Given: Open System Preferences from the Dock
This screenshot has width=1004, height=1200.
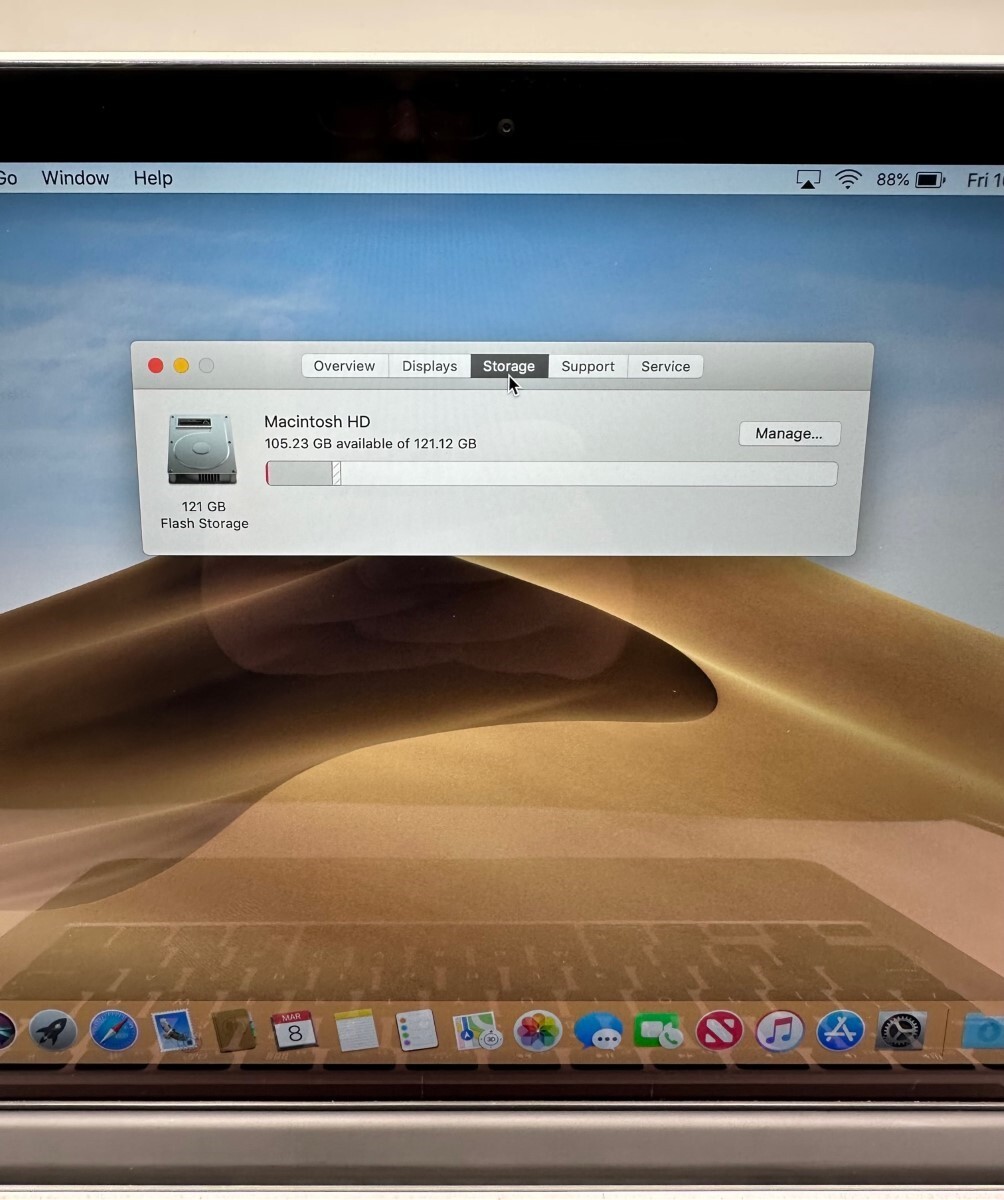Looking at the screenshot, I should [x=901, y=1030].
